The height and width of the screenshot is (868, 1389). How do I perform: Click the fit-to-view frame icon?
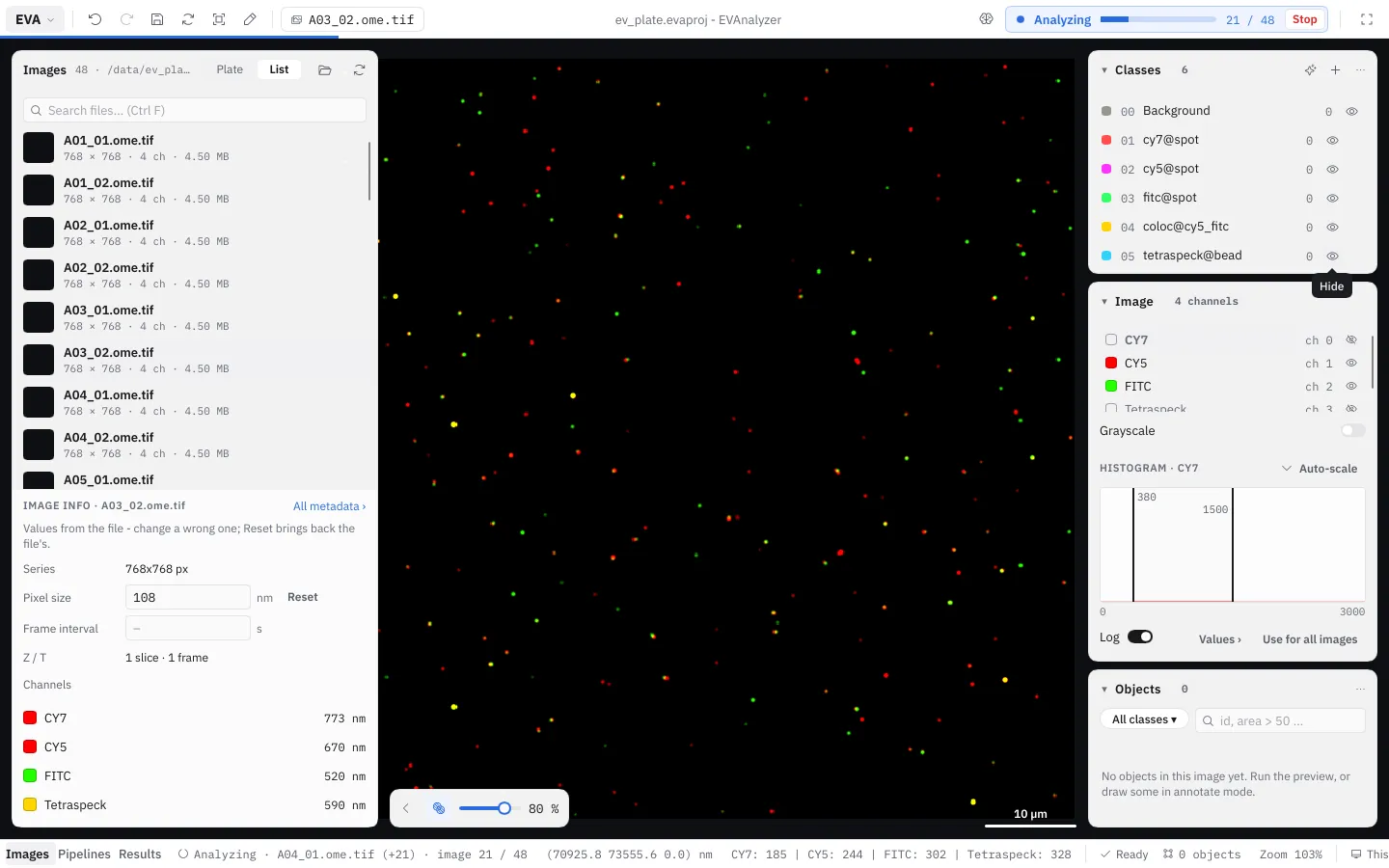[219, 19]
